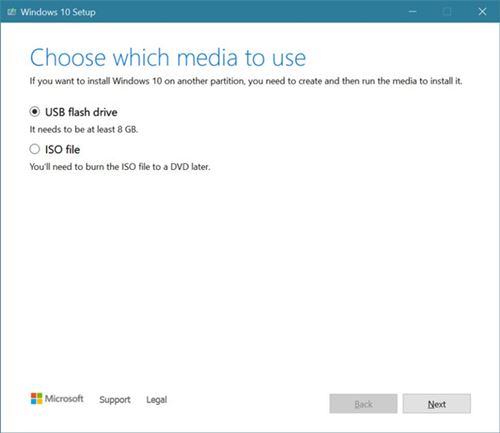
Task: Click the "ISO file" option label
Action: pyautogui.click(x=62, y=149)
